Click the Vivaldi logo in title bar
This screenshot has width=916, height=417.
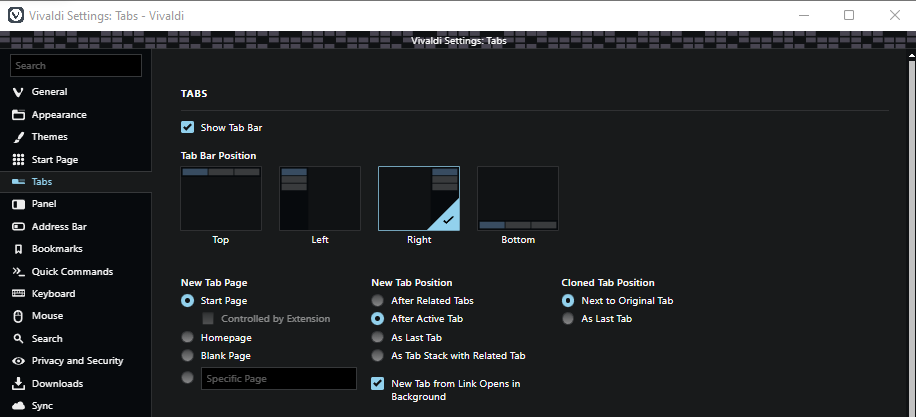[18, 16]
